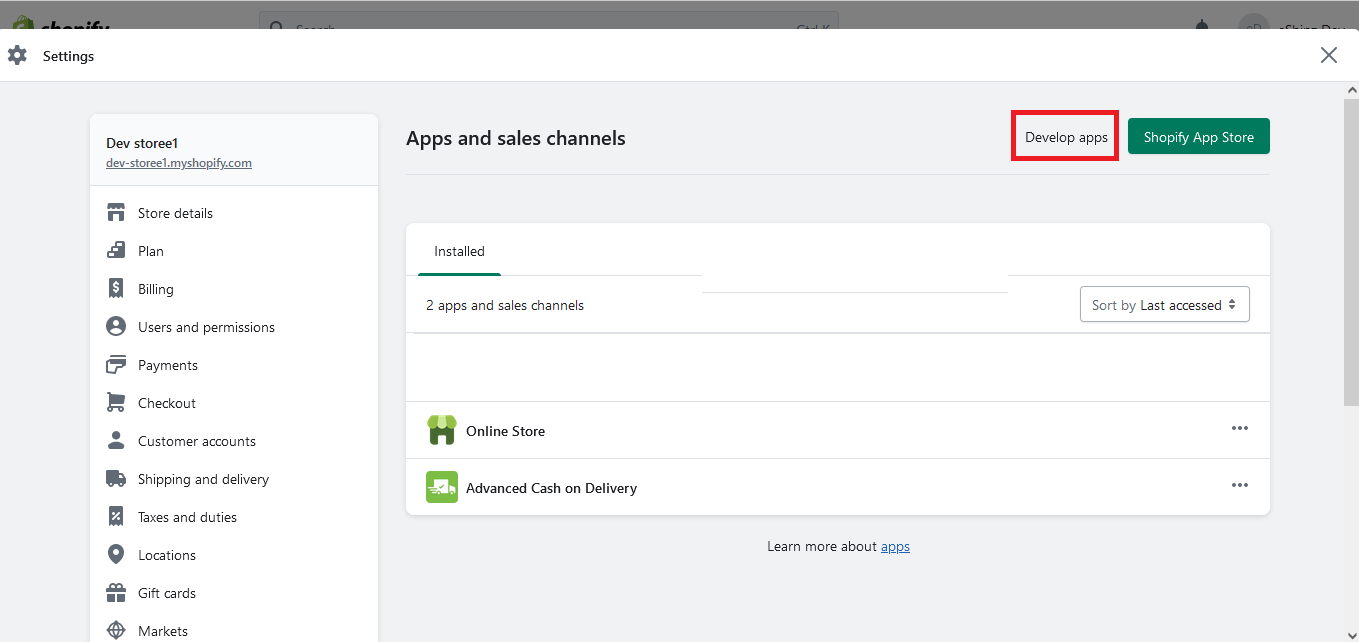
Task: Click the Develop apps button
Action: point(1066,137)
